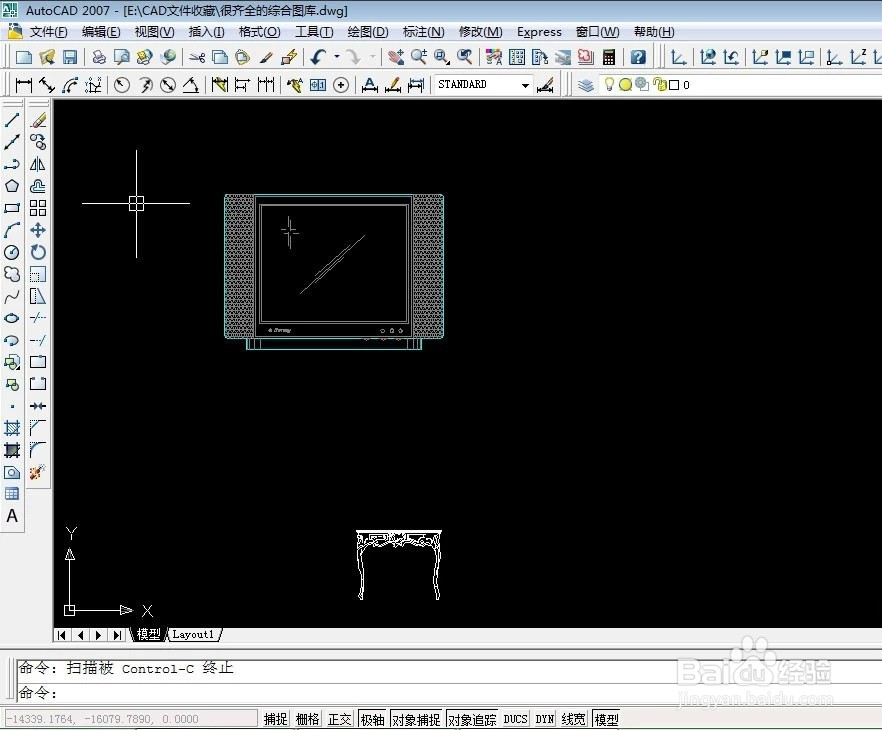Screen dimensions: 882x730
Task: Select the Arc draw tool
Action: pyautogui.click(x=12, y=230)
